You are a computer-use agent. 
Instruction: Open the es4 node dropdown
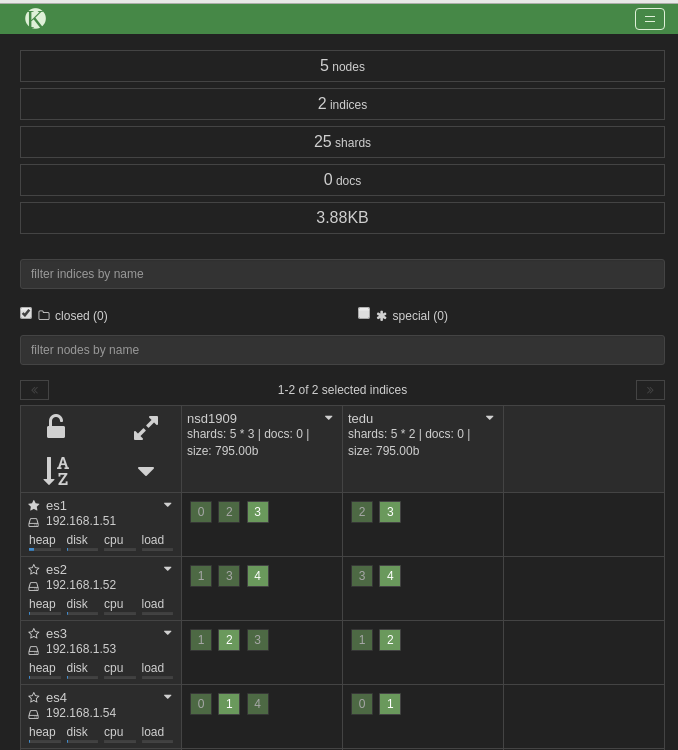tap(167, 697)
